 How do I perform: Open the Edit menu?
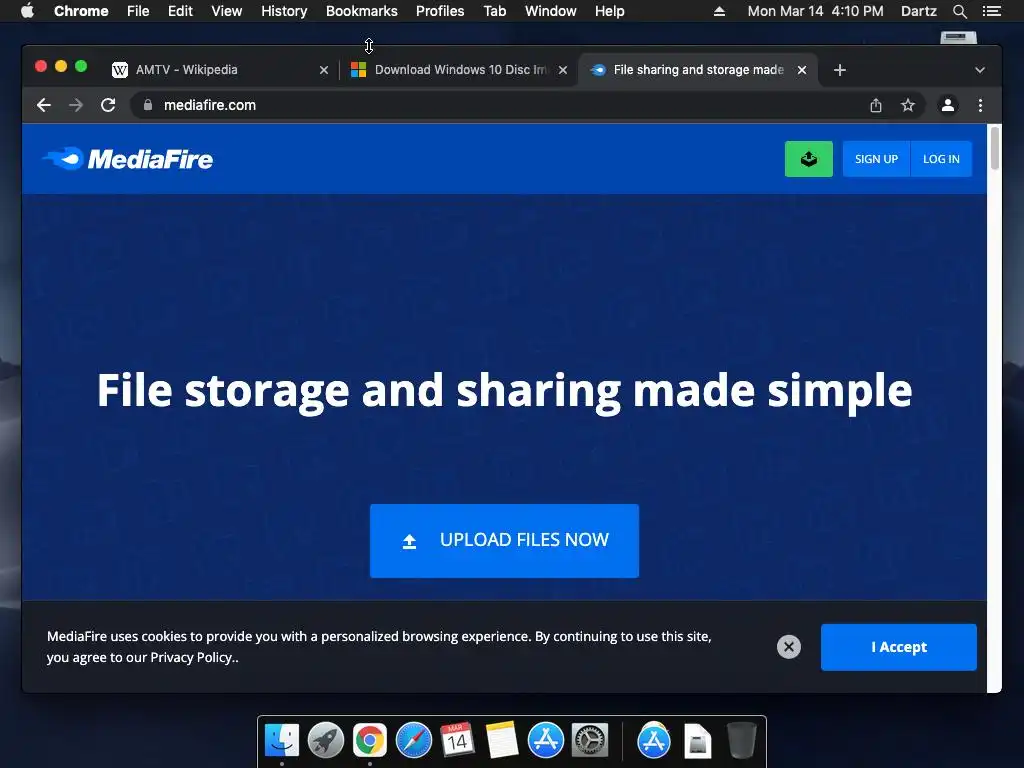pyautogui.click(x=180, y=11)
